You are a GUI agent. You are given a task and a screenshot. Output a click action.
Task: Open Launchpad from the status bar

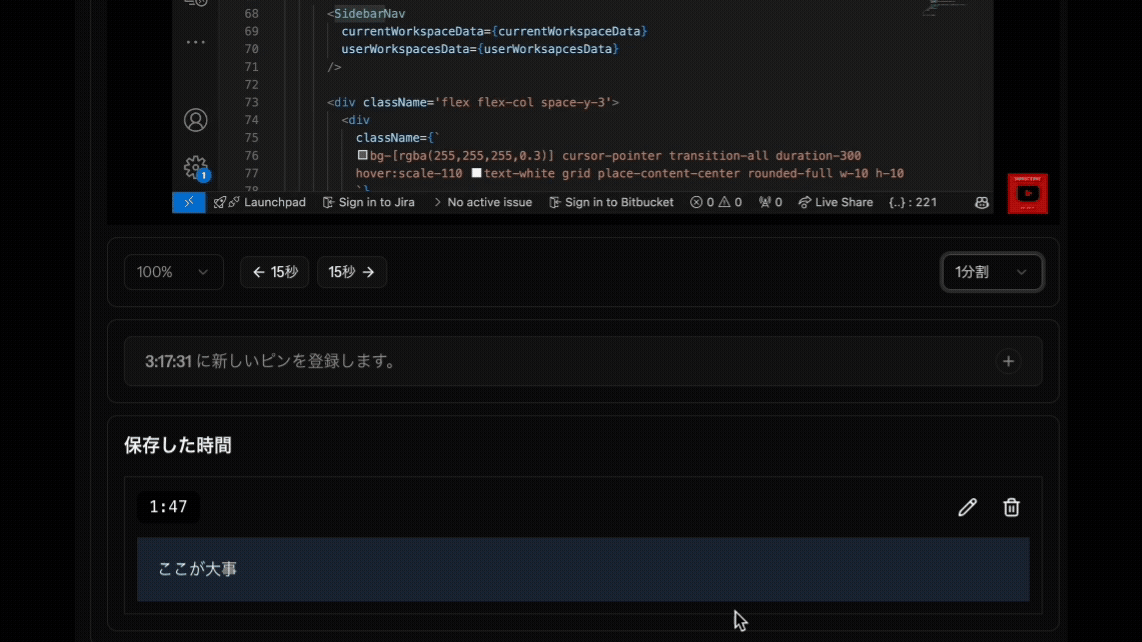[261, 202]
